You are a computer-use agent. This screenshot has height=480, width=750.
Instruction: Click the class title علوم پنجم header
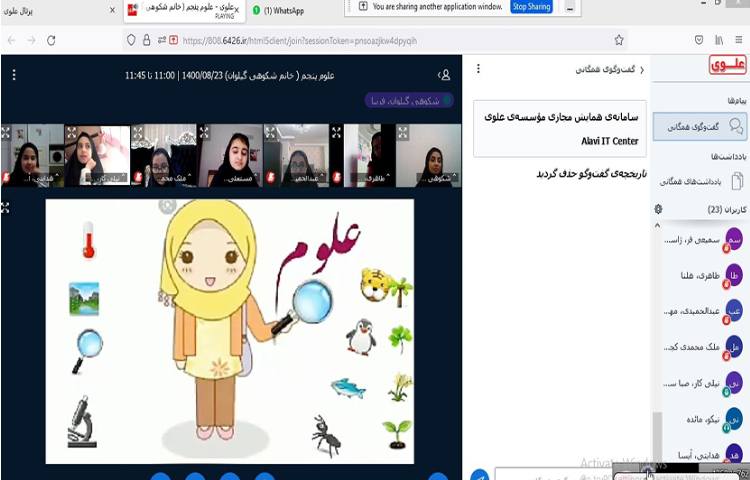pyautogui.click(x=230, y=76)
